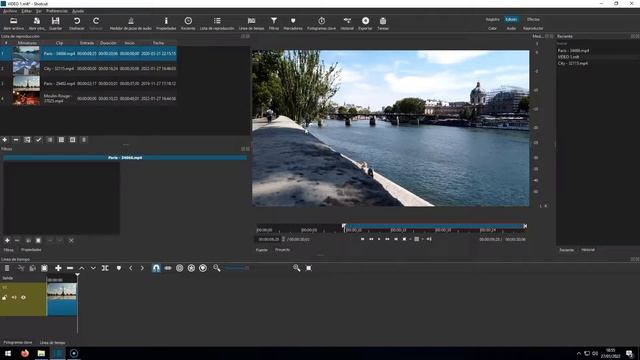Zoom timeline to fit
The image size is (640, 360).
309,268
